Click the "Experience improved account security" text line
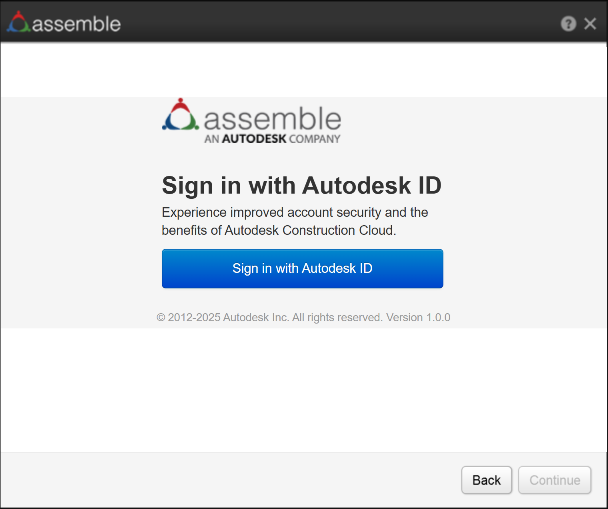Screen dimensions: 608x509 point(294,212)
